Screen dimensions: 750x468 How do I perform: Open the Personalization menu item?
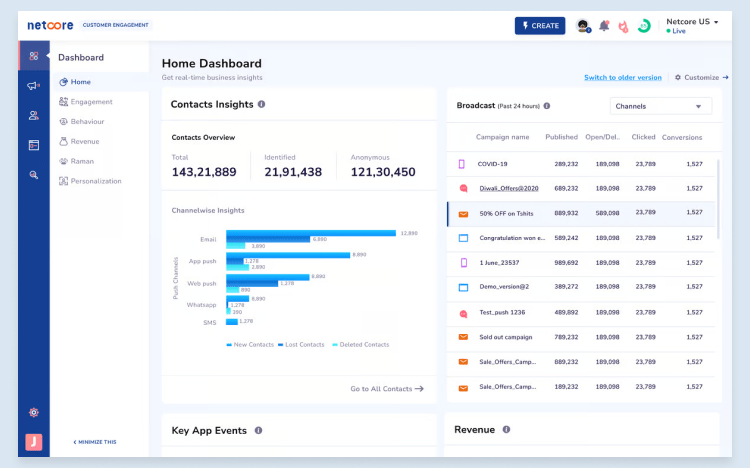pos(90,181)
